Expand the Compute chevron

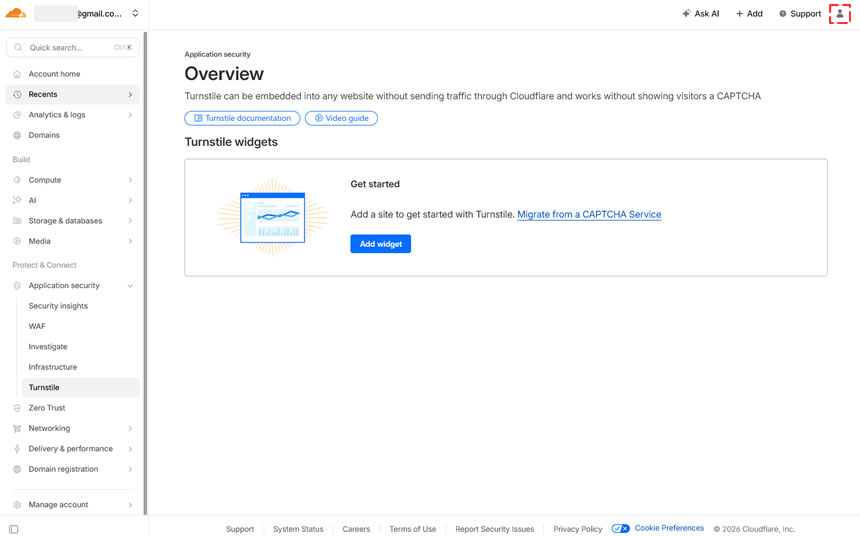pyautogui.click(x=131, y=180)
